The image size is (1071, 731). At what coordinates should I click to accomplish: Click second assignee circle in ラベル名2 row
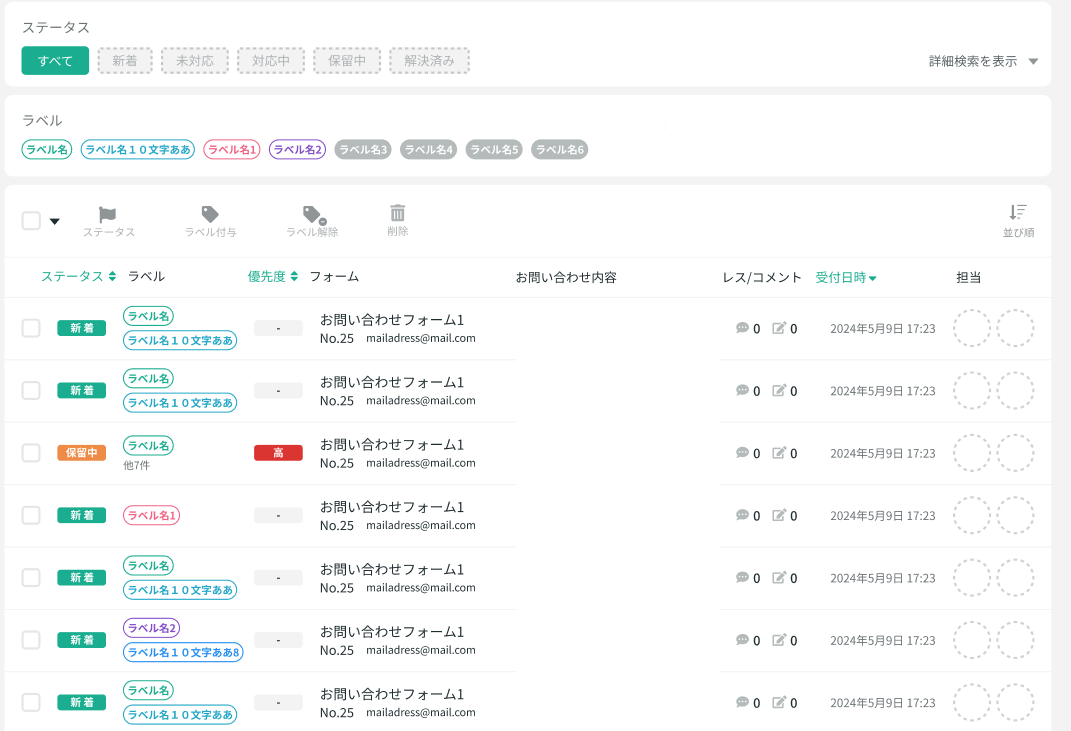point(1015,640)
